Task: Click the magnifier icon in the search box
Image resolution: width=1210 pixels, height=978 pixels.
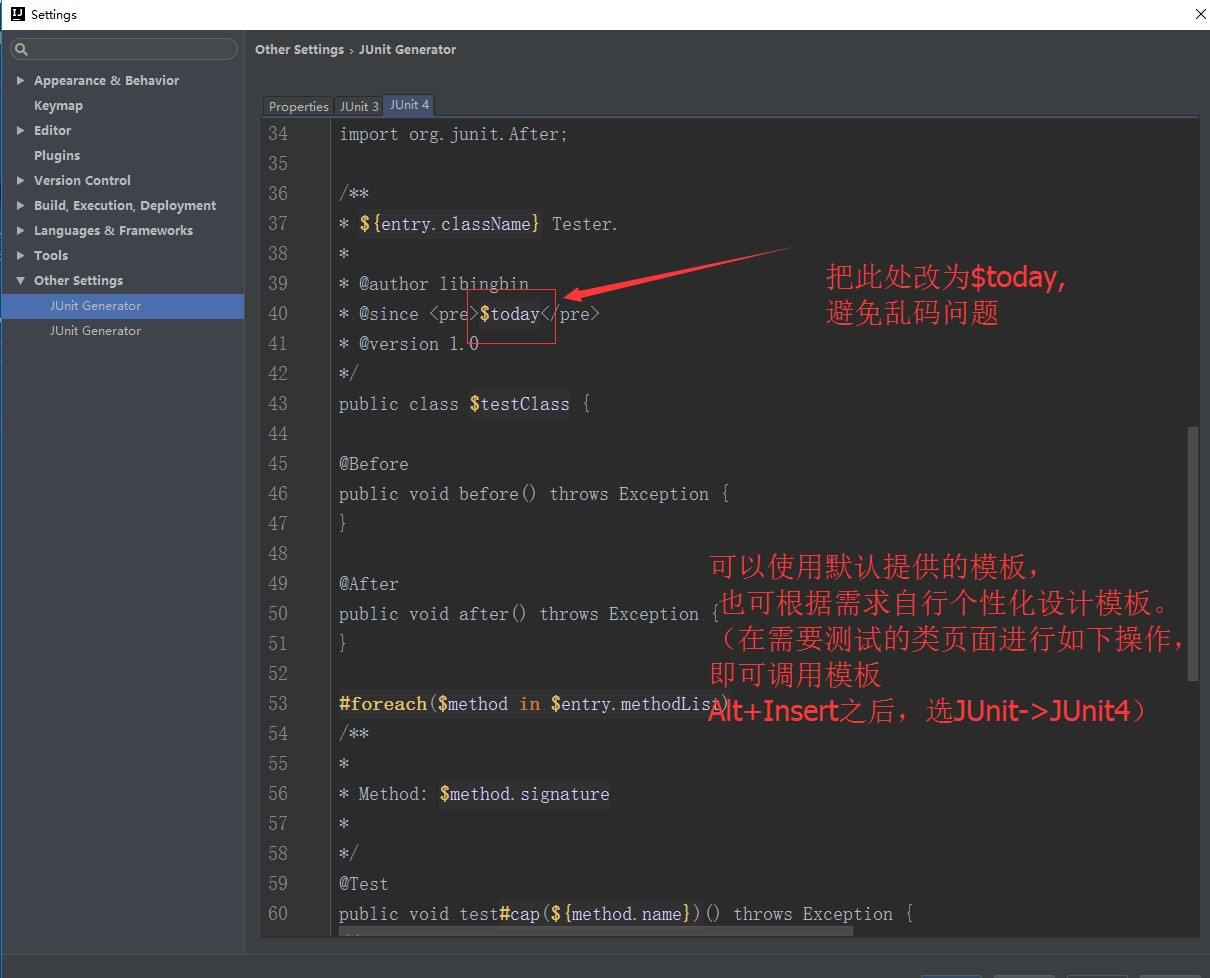Action: 22,49
